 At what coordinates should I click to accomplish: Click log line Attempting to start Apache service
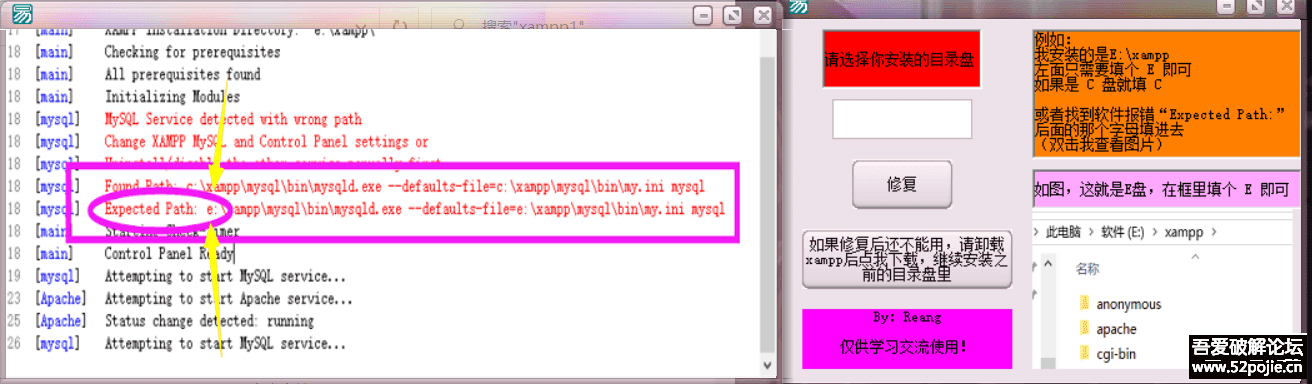click(x=228, y=299)
